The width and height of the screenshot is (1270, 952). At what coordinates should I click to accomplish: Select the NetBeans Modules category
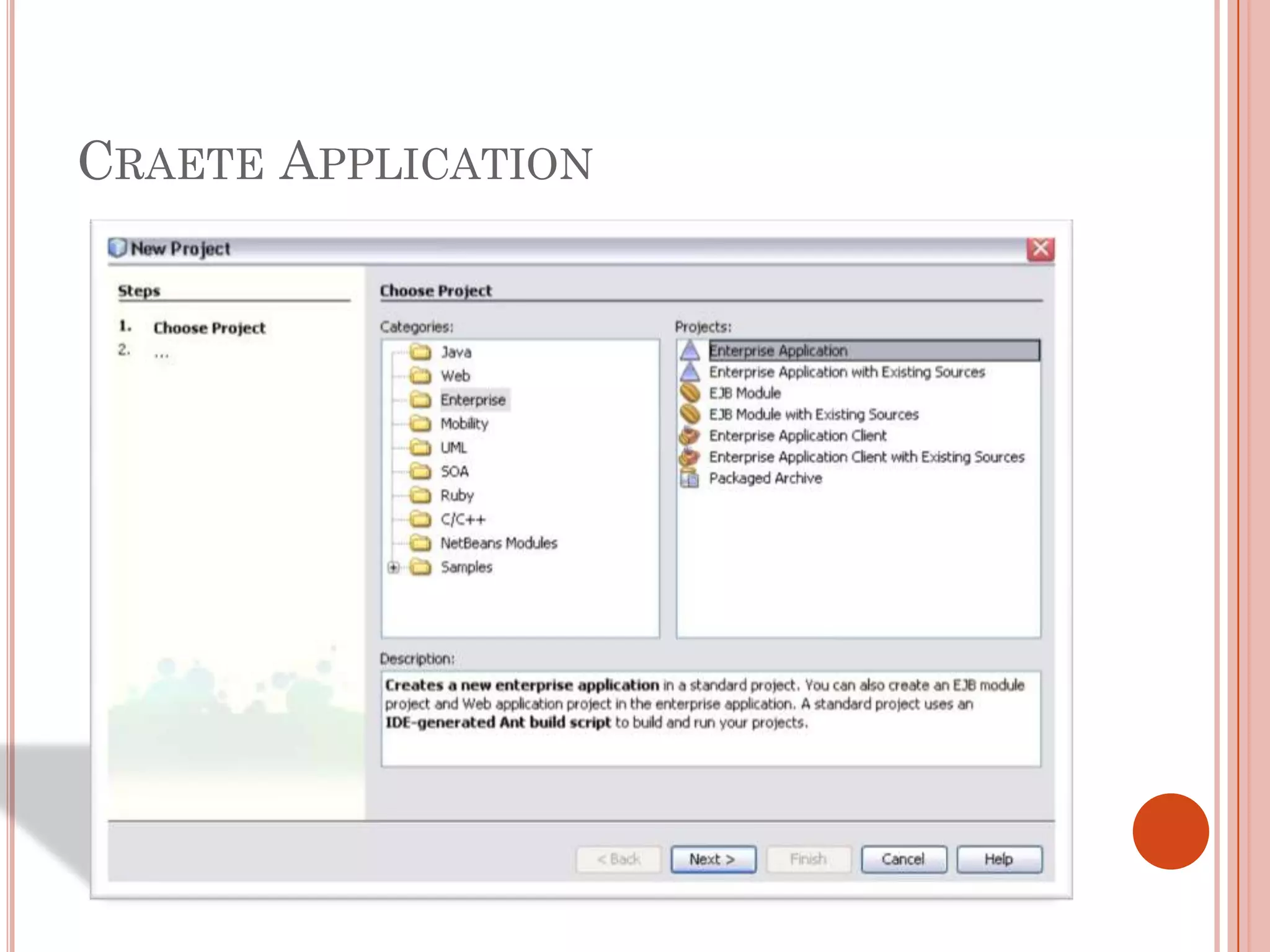click(x=499, y=543)
